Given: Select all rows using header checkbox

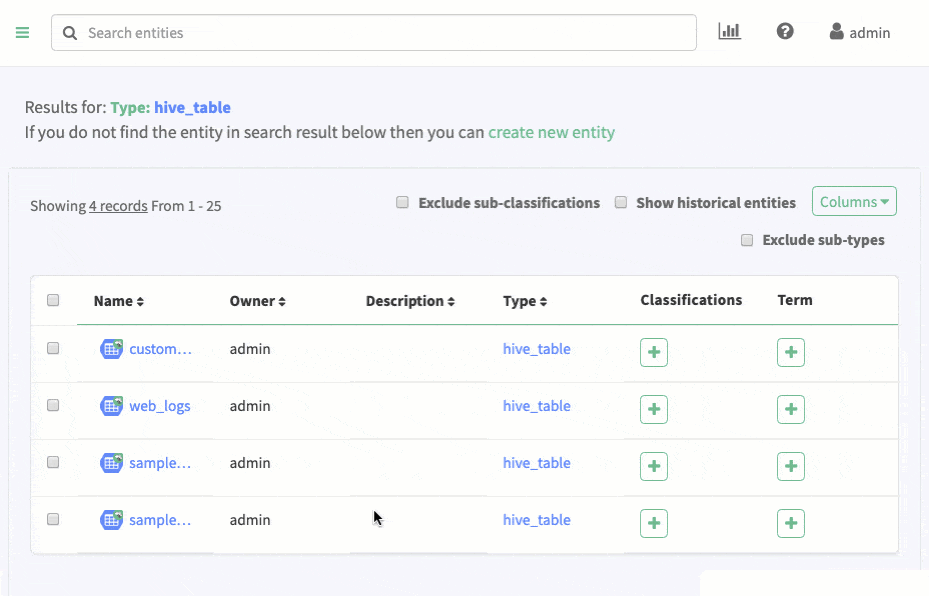Looking at the screenshot, I should click(53, 300).
